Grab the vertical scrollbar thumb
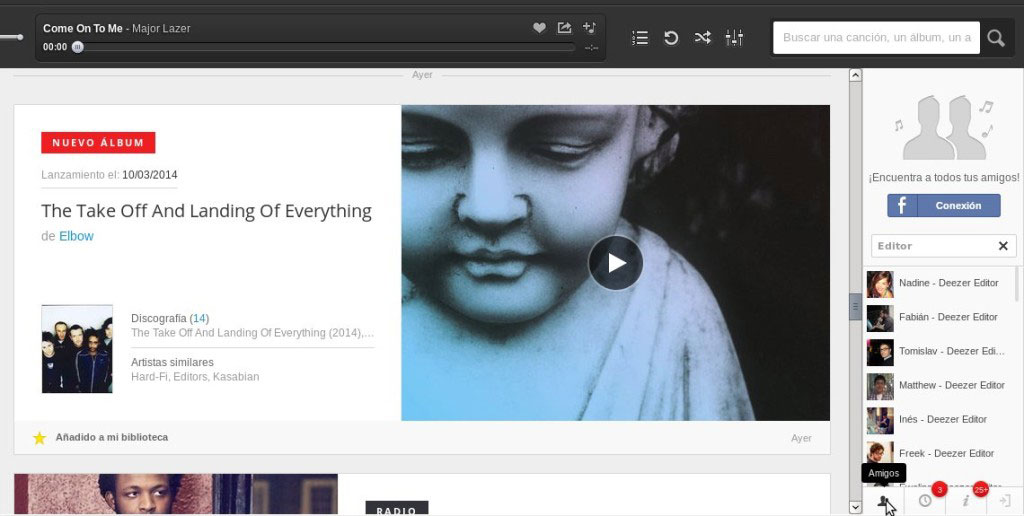 (855, 307)
